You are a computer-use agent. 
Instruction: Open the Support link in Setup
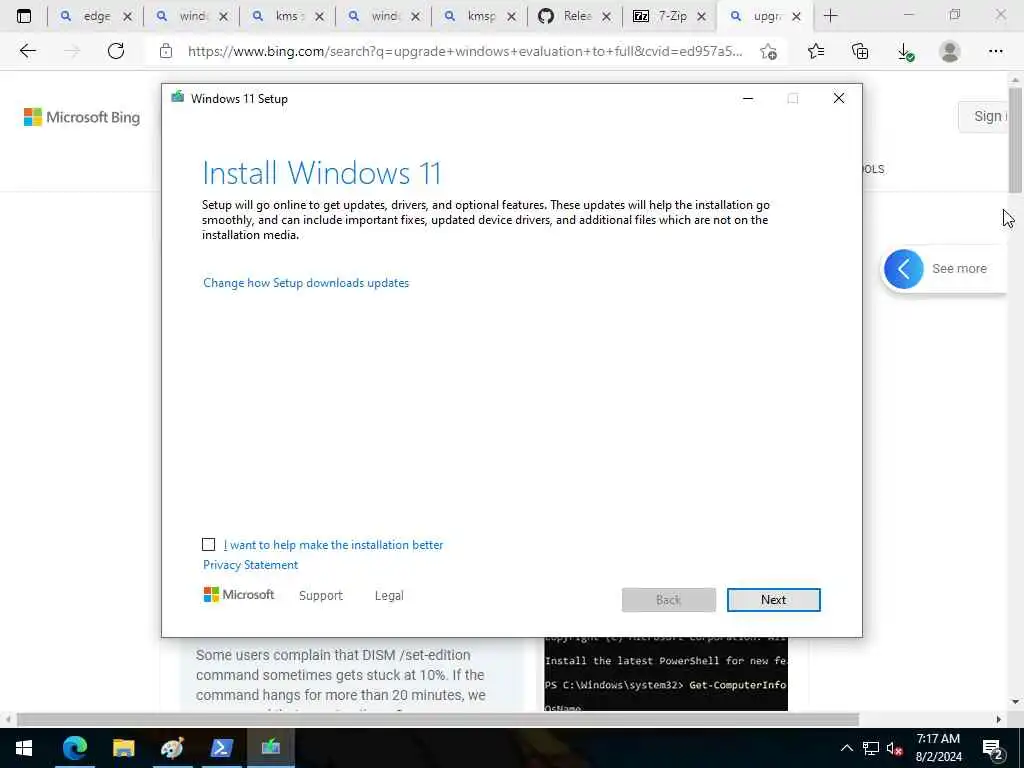pos(321,596)
